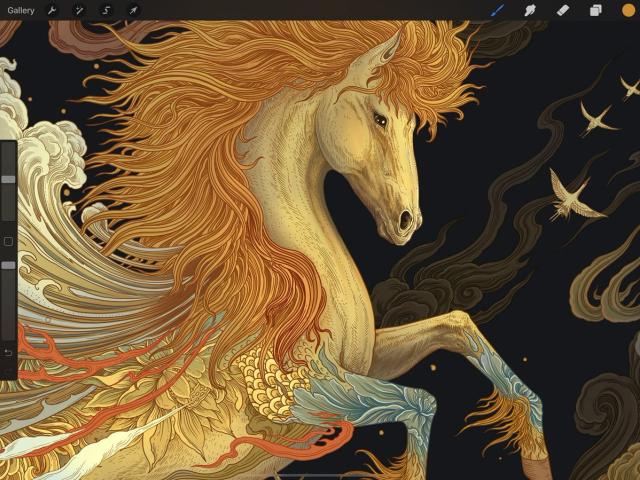
Task: Adjust the brush opacity slider handle
Action: (8, 265)
